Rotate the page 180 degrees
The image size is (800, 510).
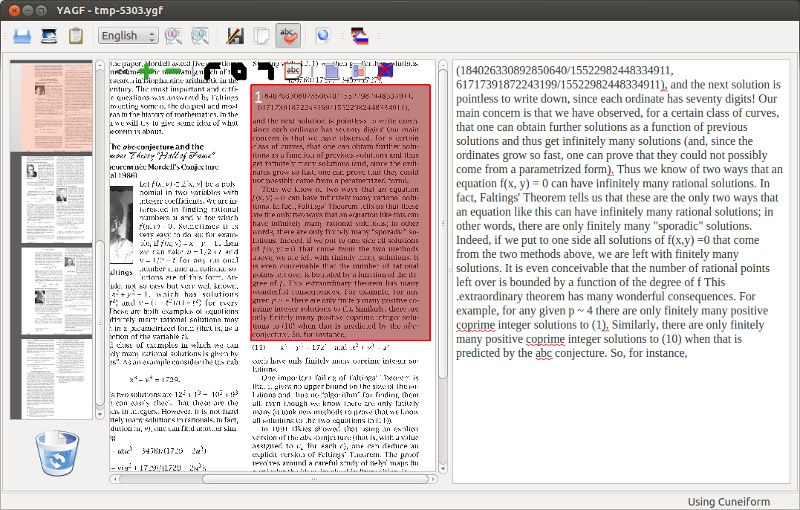tap(238, 72)
